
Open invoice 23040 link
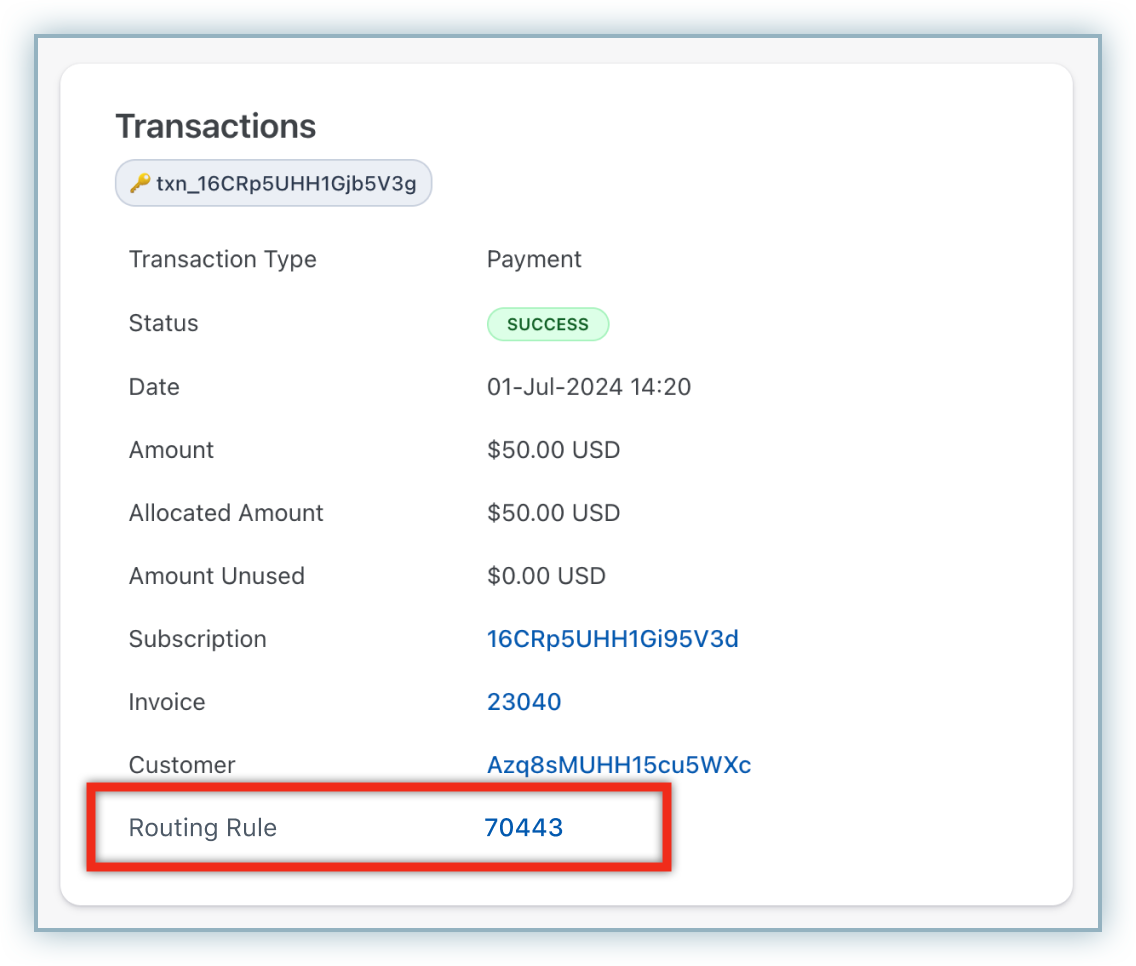pyautogui.click(x=524, y=702)
